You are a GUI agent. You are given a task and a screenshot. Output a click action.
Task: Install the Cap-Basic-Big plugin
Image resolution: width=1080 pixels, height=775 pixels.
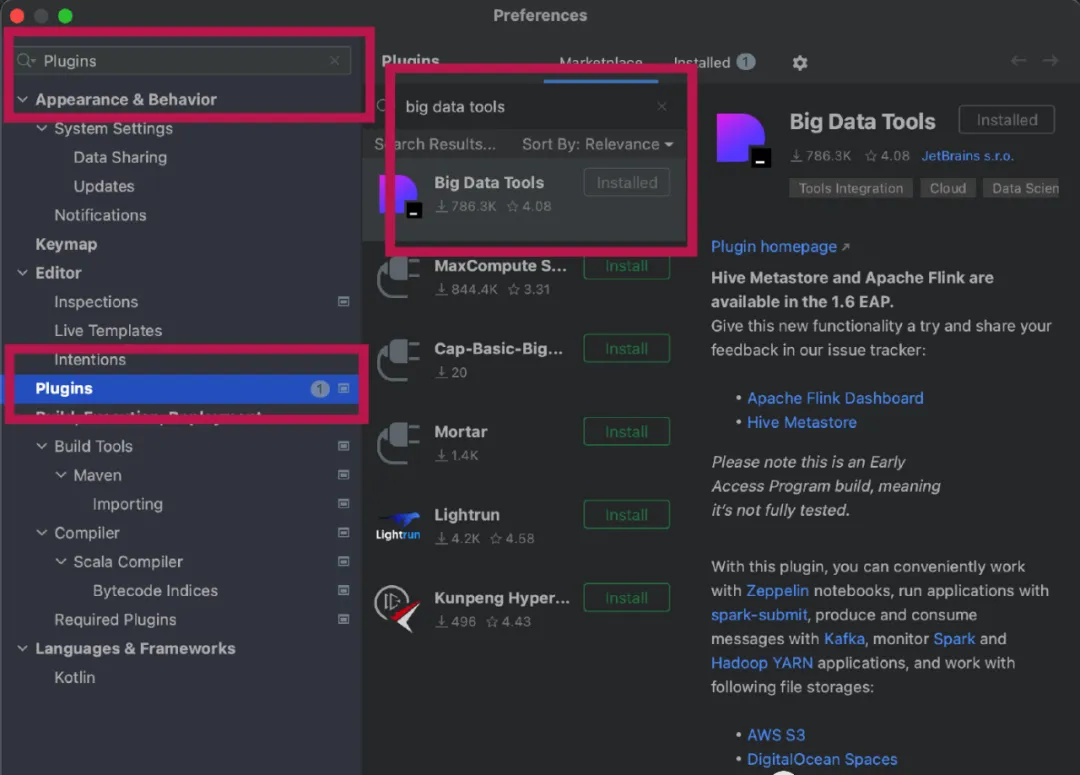click(x=626, y=349)
